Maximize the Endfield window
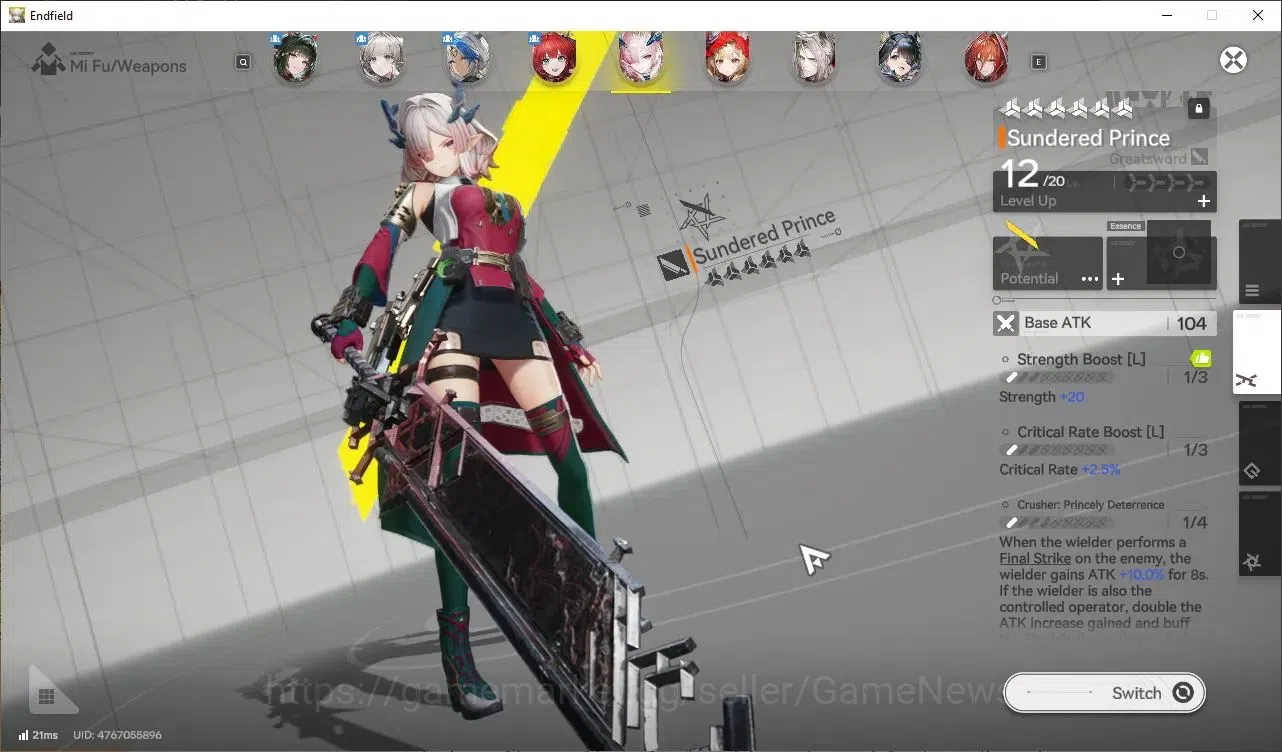The width and height of the screenshot is (1282, 752). coord(1212,15)
